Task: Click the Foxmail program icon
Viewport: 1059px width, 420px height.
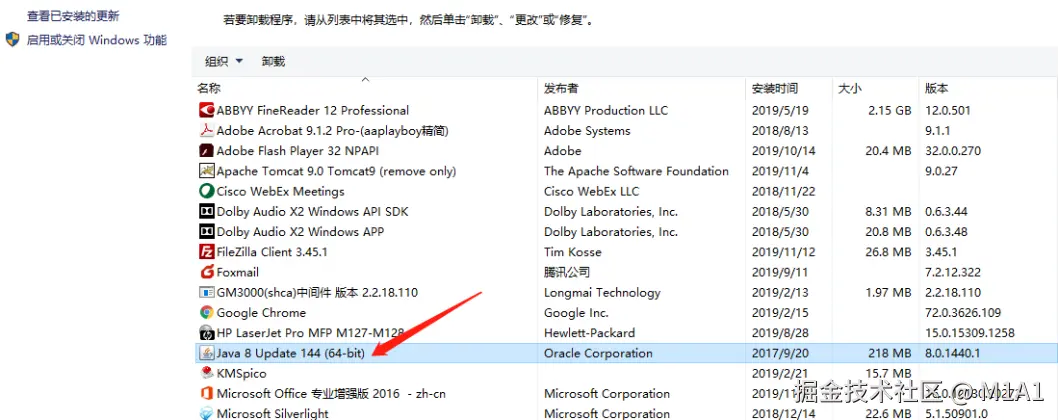Action: tap(206, 272)
